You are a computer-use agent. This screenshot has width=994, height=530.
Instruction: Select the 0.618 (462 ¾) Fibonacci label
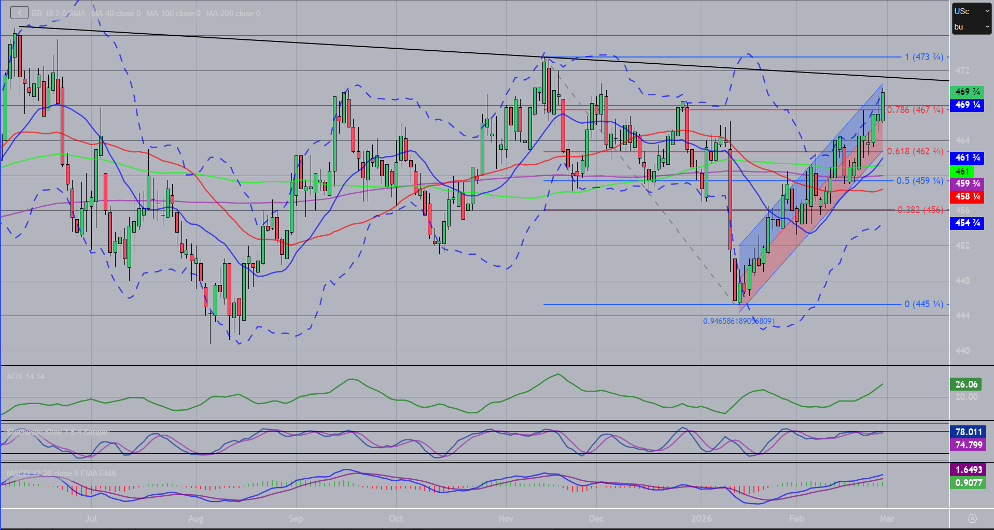(914, 150)
